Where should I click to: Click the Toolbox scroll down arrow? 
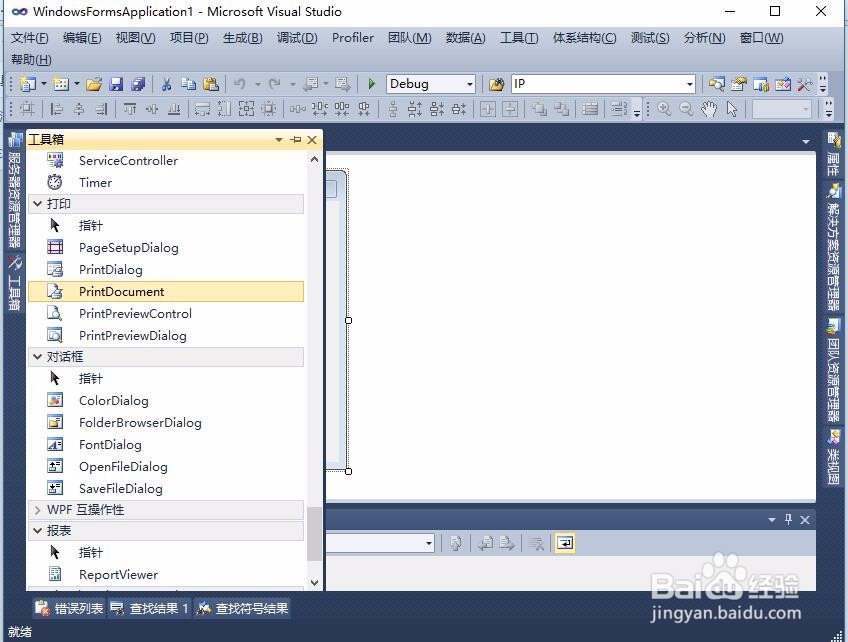pos(314,583)
